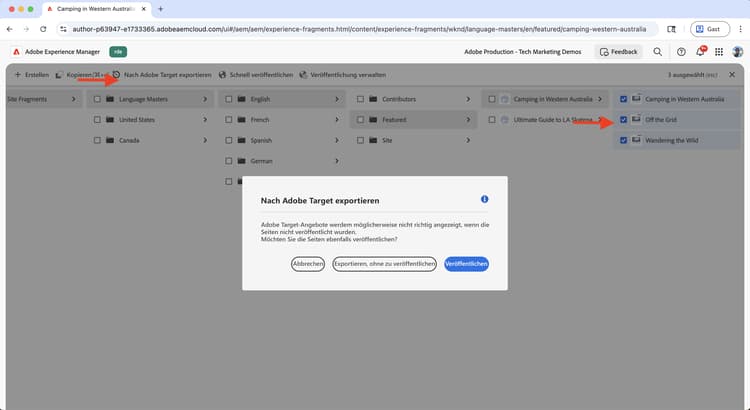Close the selection mode with the X icon

[732, 75]
